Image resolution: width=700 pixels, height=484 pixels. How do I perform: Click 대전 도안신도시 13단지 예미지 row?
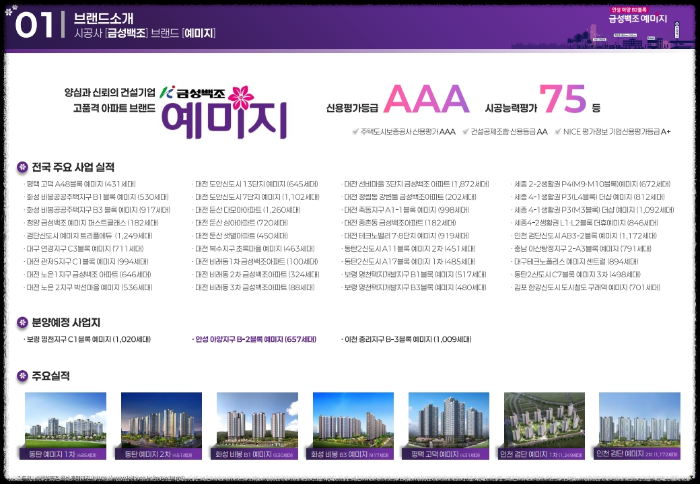pyautogui.click(x=256, y=184)
